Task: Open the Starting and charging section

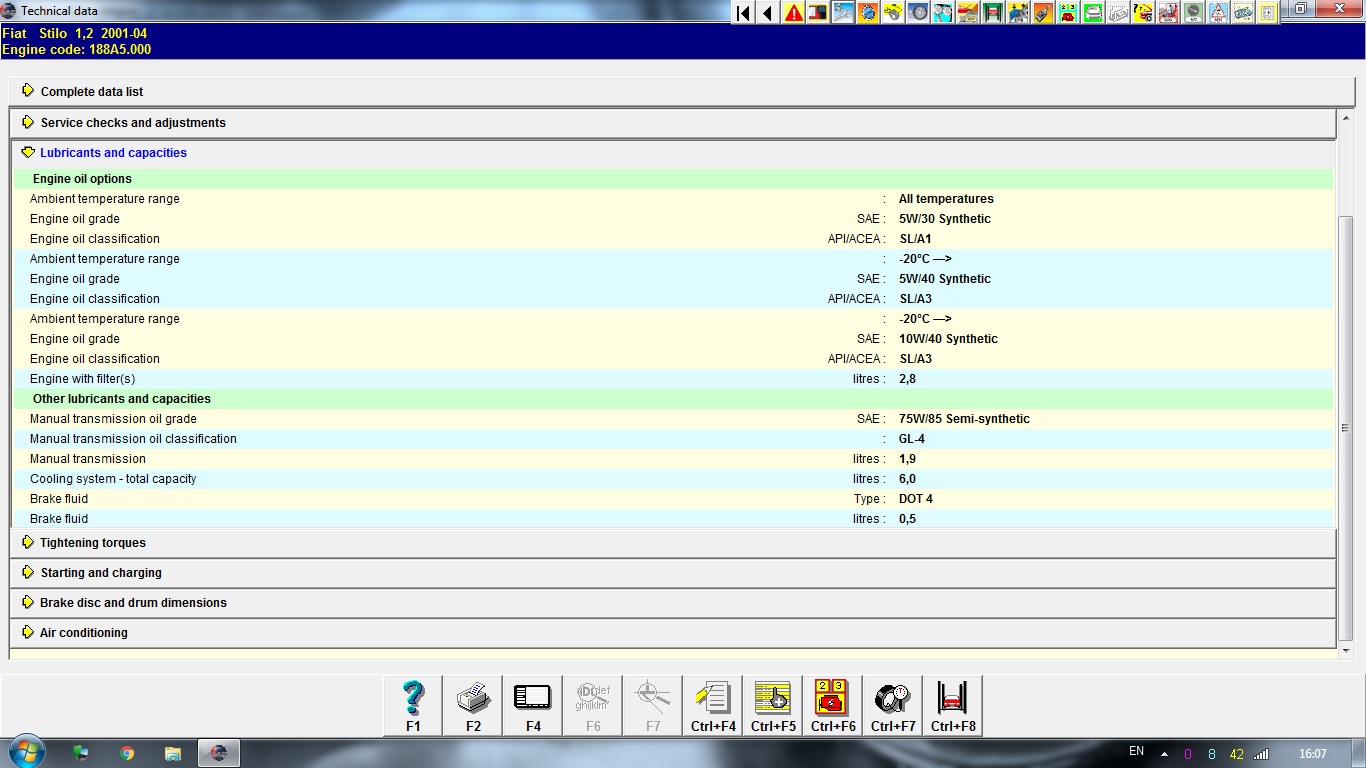Action: coord(101,573)
